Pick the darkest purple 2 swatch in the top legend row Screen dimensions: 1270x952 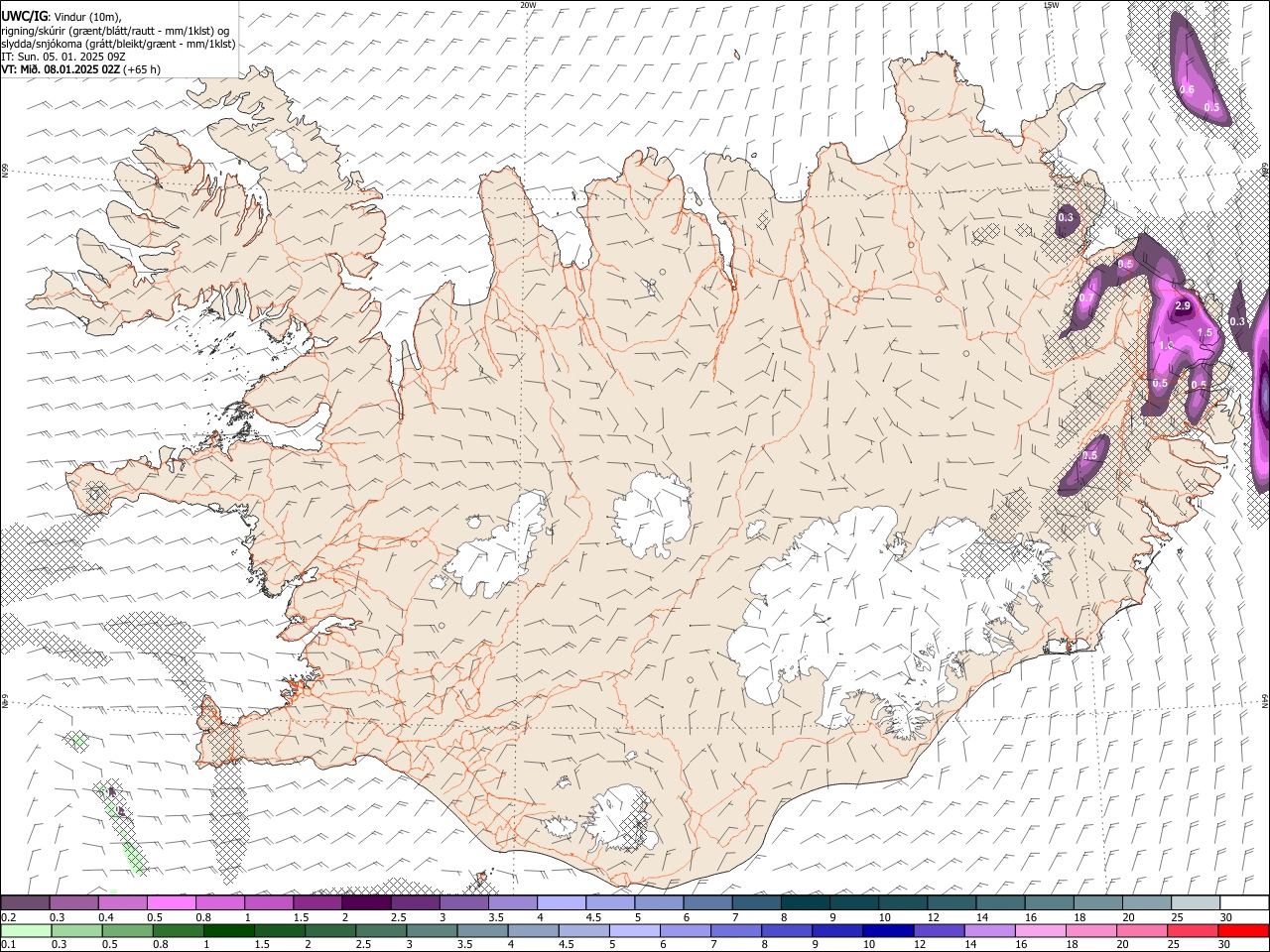366,903
